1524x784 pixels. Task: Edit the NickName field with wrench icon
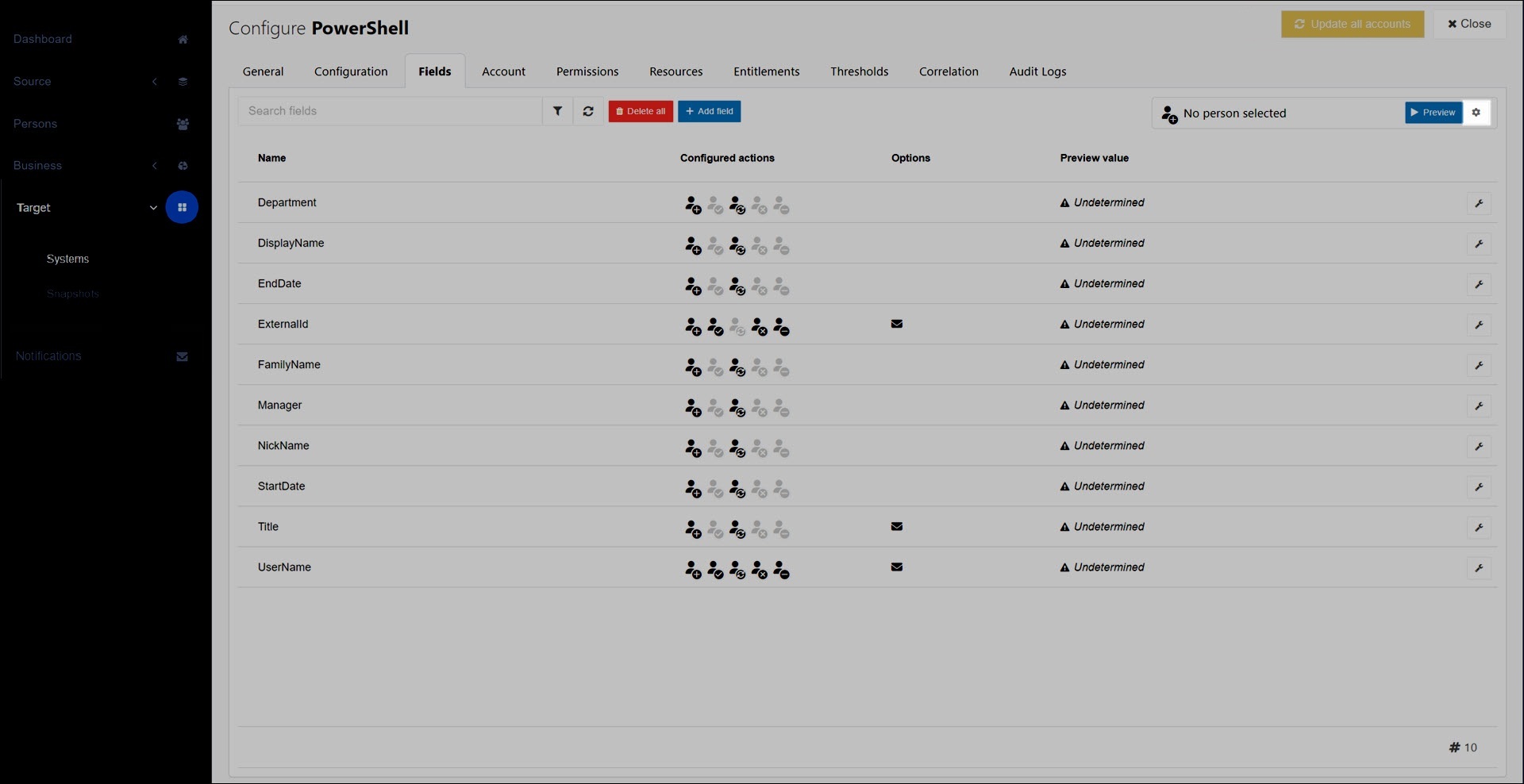1479,446
